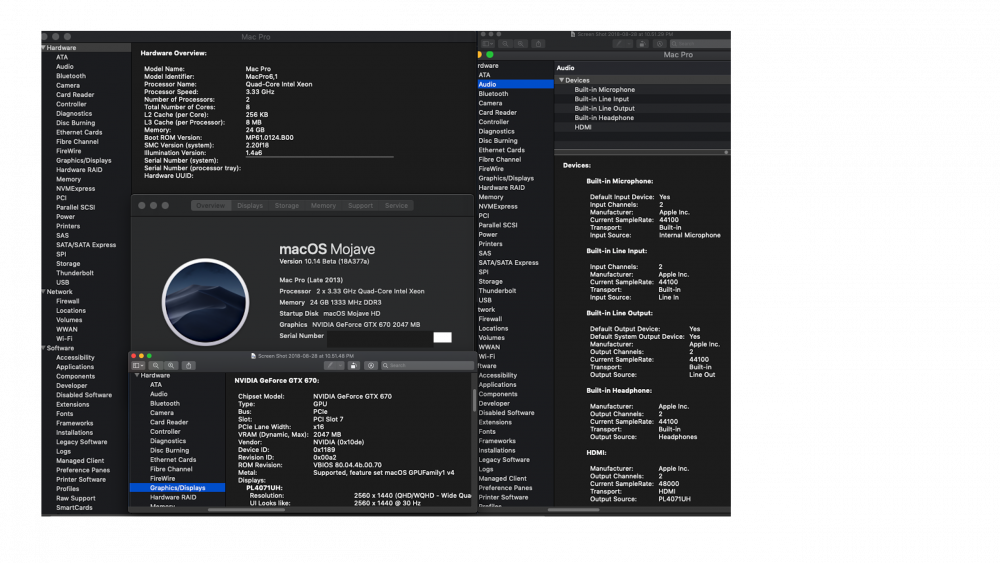Viewport: 1000px width, 563px height.
Task: Select Hardware RAID in Graphics/Displays Preview window sidebar
Action: click(173, 497)
